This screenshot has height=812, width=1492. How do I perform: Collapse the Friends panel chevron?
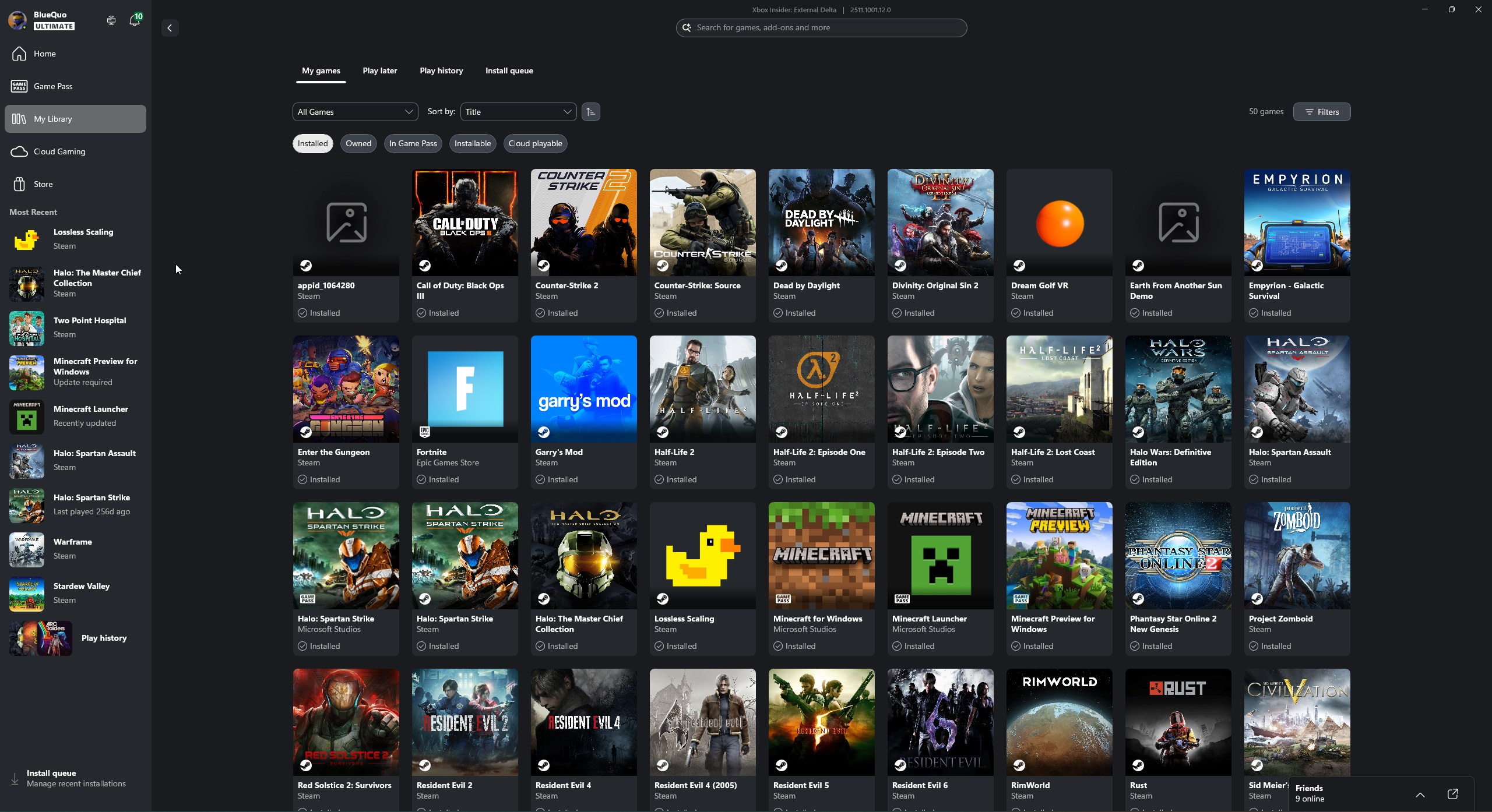(x=1420, y=794)
